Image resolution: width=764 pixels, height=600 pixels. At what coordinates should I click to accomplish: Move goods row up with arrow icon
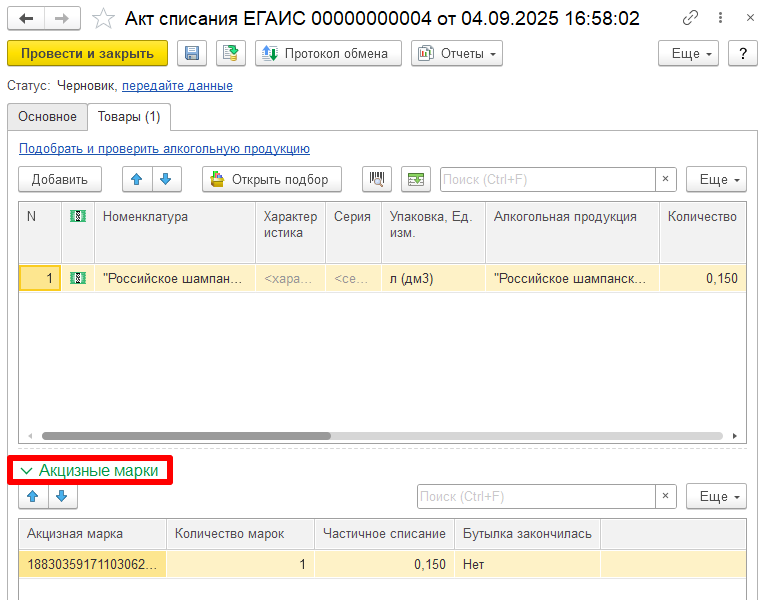[x=137, y=179]
